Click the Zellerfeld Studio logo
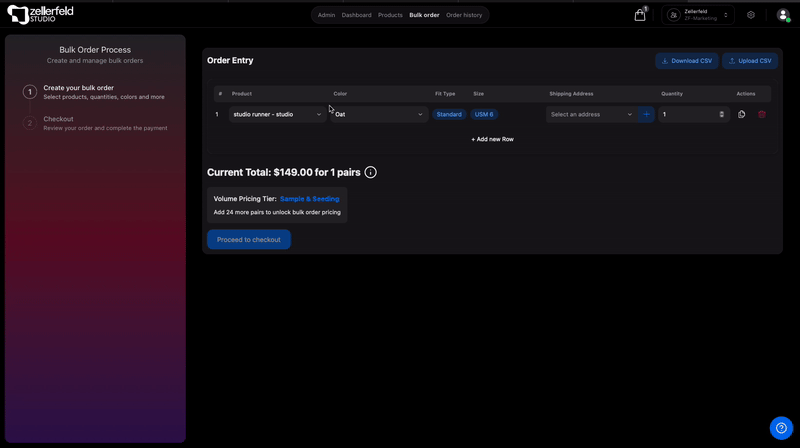Screen dimensions: 800x448 [x=40, y=15]
